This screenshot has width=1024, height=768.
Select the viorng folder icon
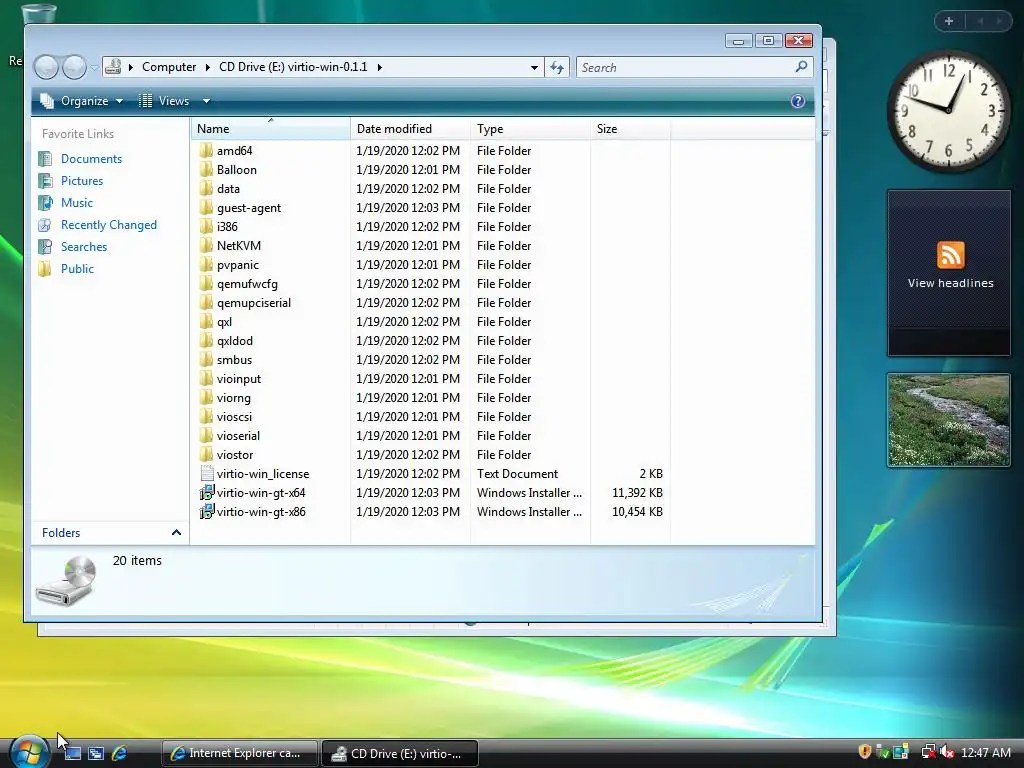(206, 398)
